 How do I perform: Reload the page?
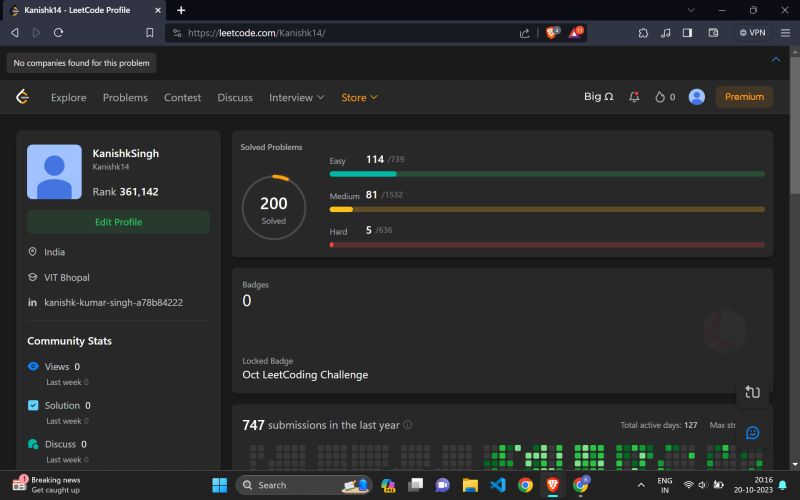click(58, 33)
